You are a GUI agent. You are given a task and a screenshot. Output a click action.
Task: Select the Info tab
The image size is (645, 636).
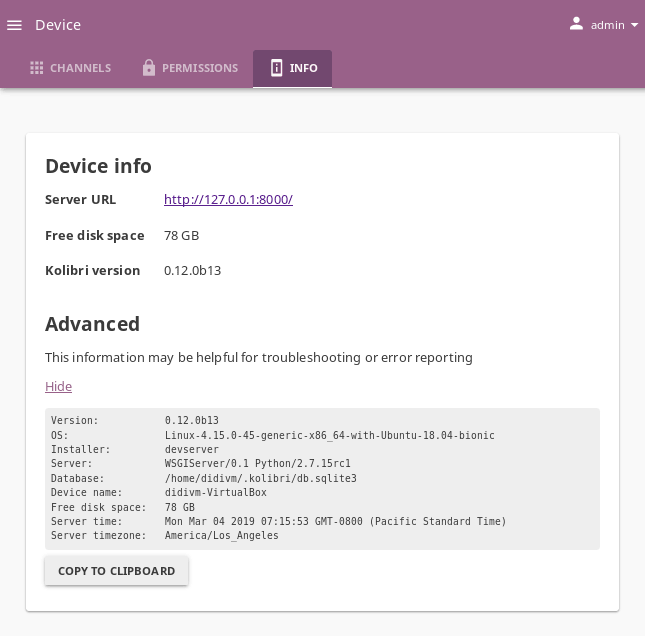292,68
